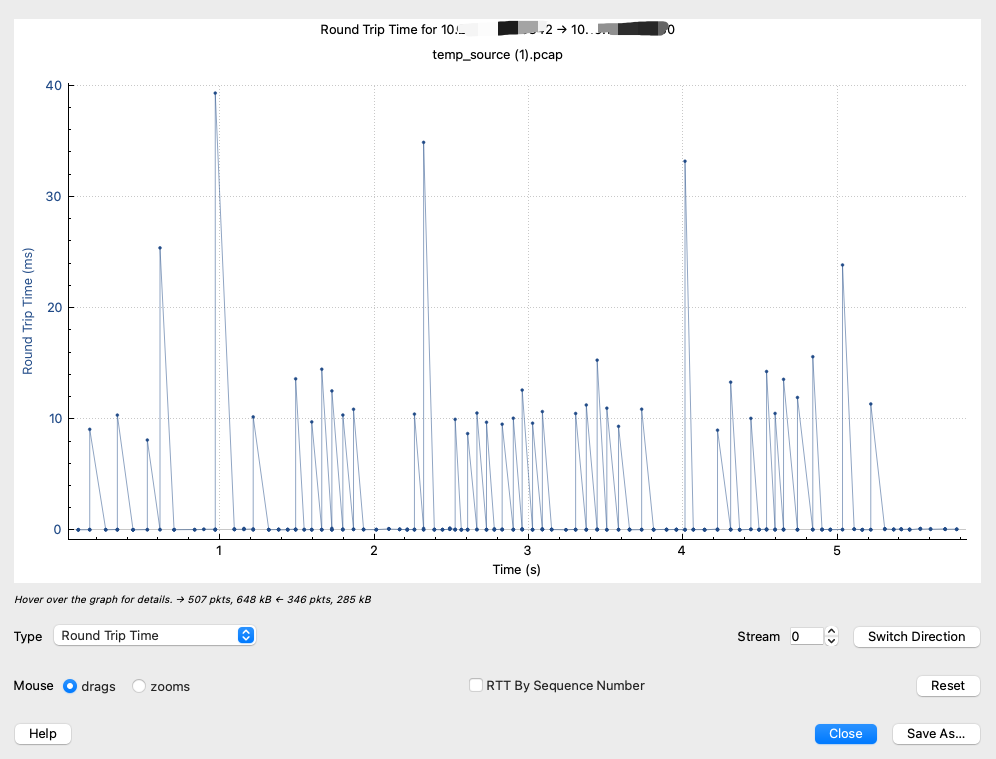Viewport: 996px width, 759px height.
Task: Open the Type dropdown showing Round Trip Time
Action: pos(154,635)
